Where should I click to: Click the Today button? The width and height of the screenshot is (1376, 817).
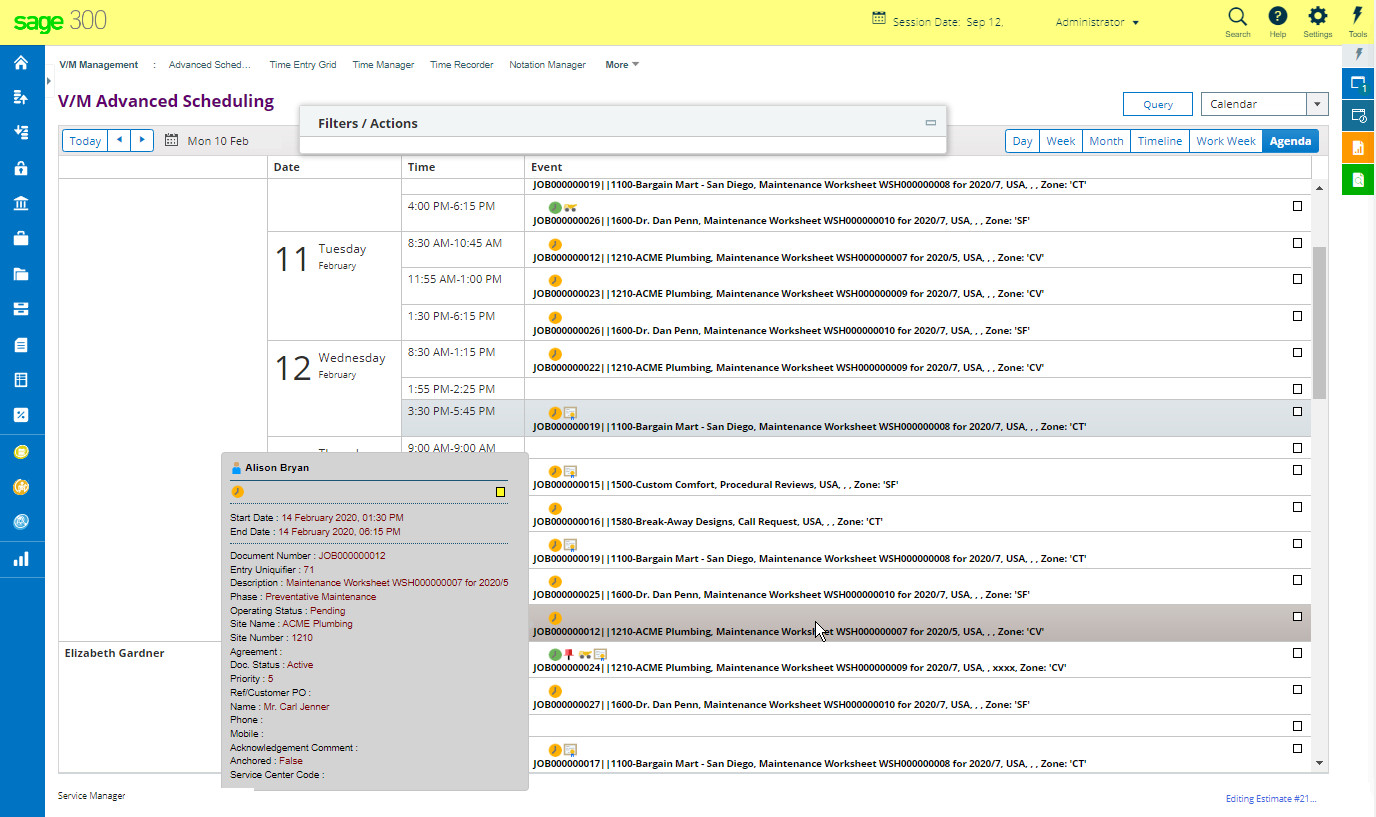tap(85, 141)
